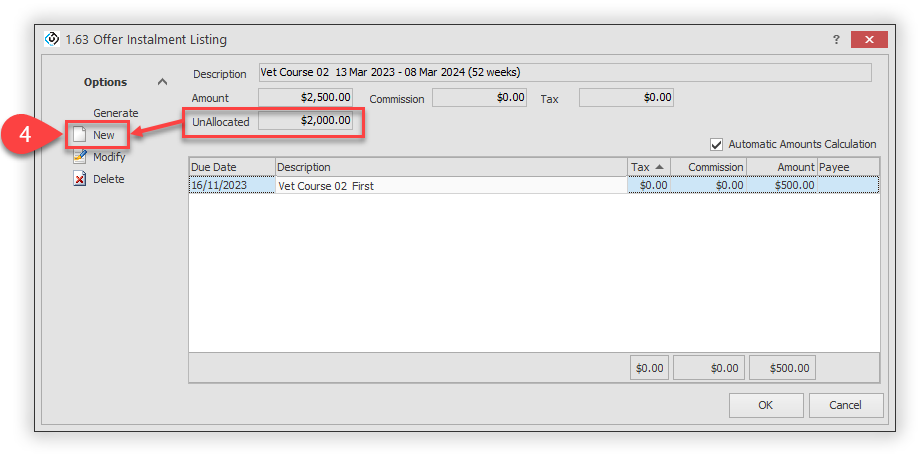Collapse the Options panel chevron
The width and height of the screenshot is (922, 456).
click(162, 82)
